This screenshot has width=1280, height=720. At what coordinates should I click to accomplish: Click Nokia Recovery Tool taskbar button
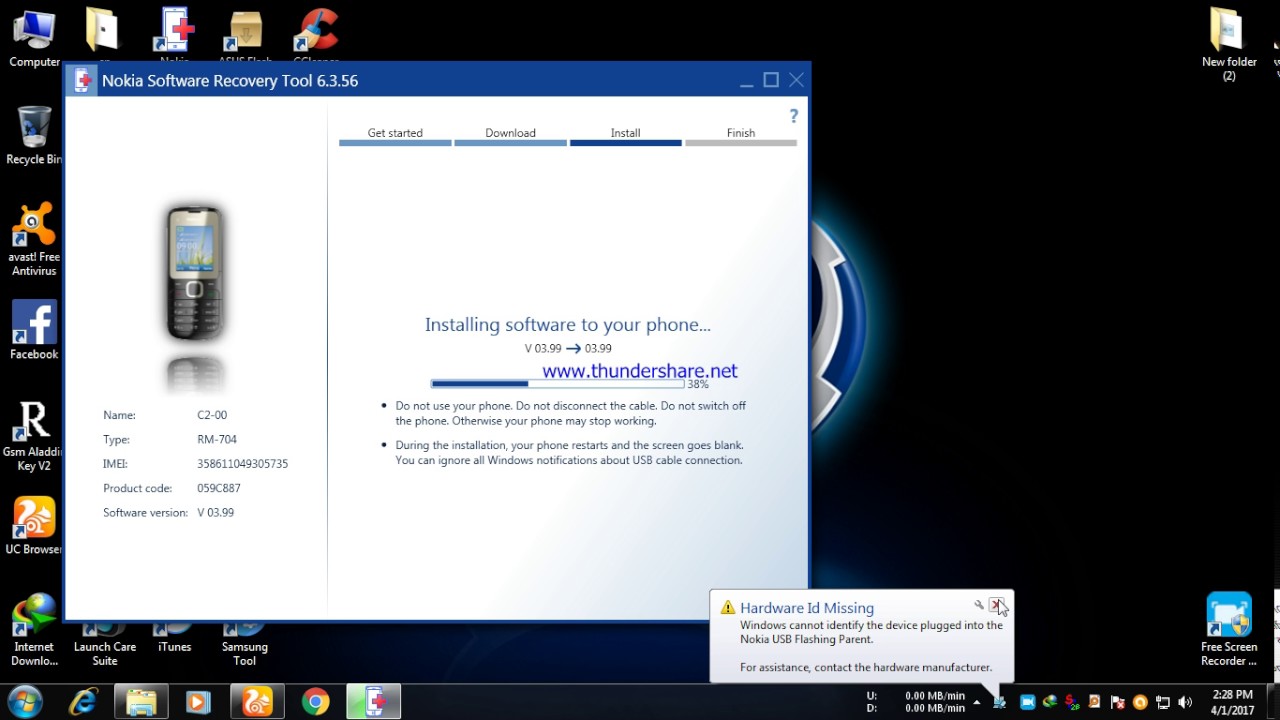374,702
